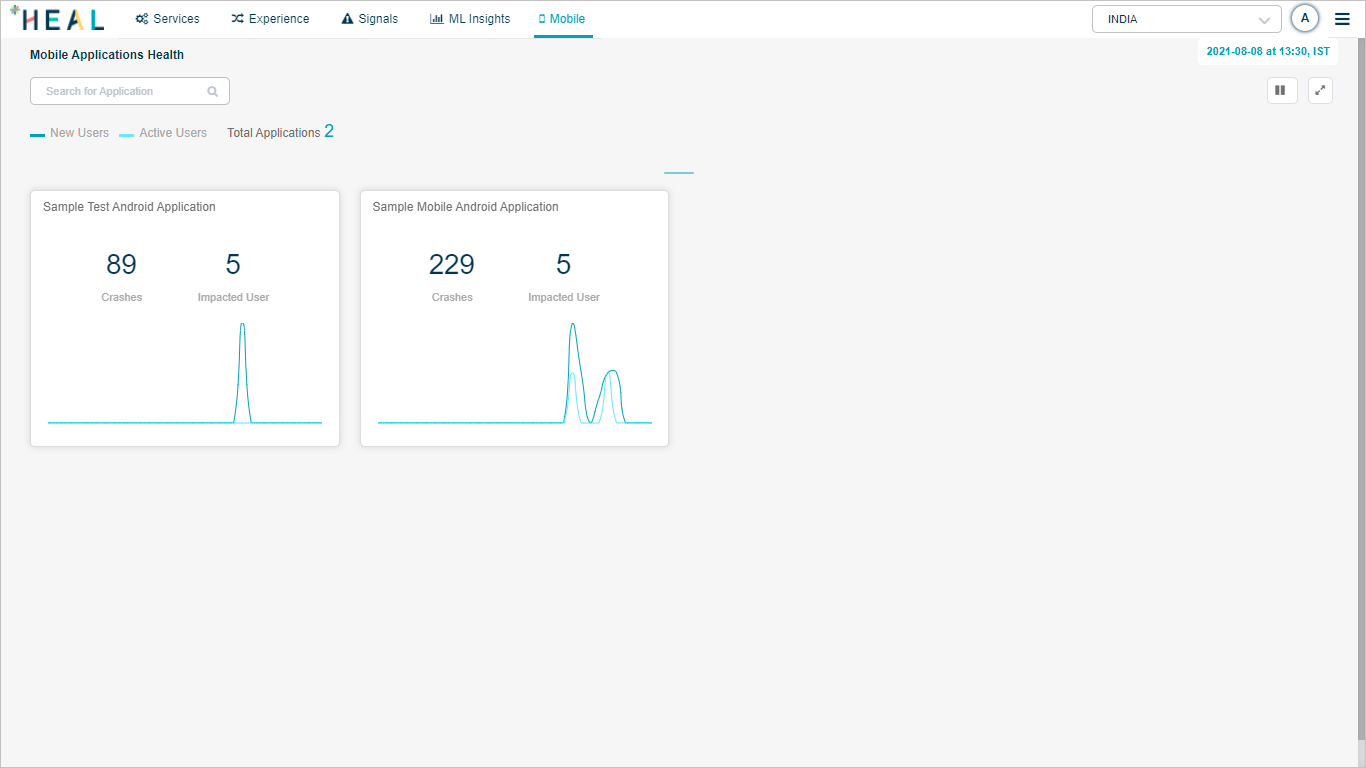Click 229 crashes value
1366x768 pixels.
pyautogui.click(x=452, y=264)
